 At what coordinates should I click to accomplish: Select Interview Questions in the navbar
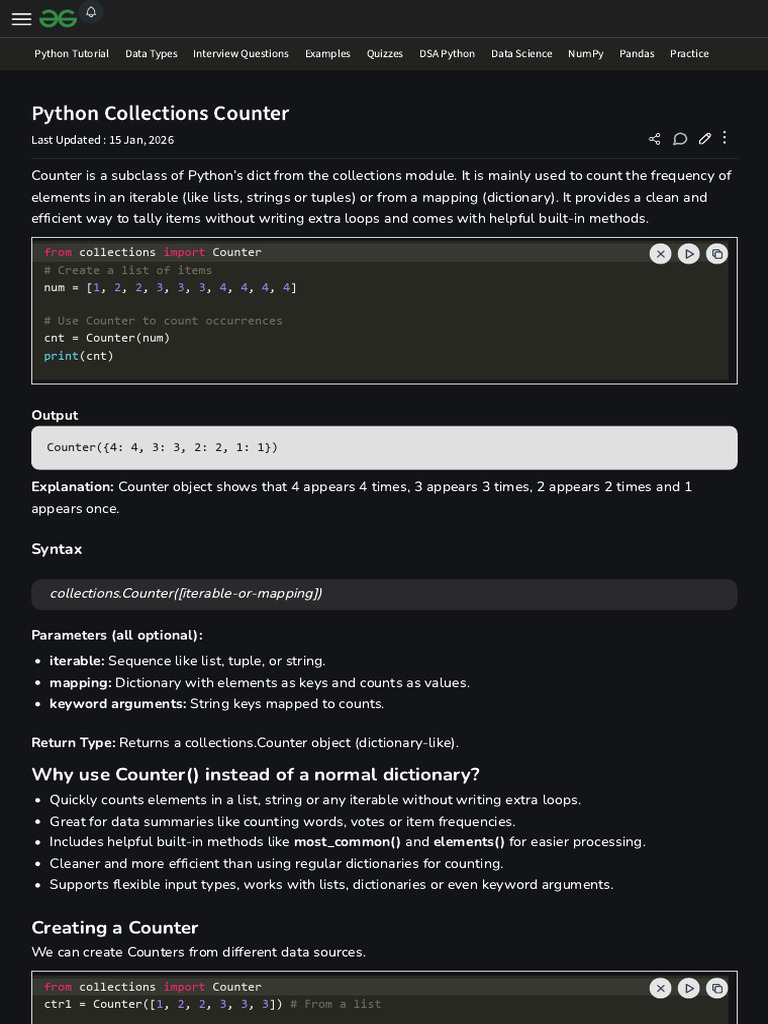click(241, 54)
